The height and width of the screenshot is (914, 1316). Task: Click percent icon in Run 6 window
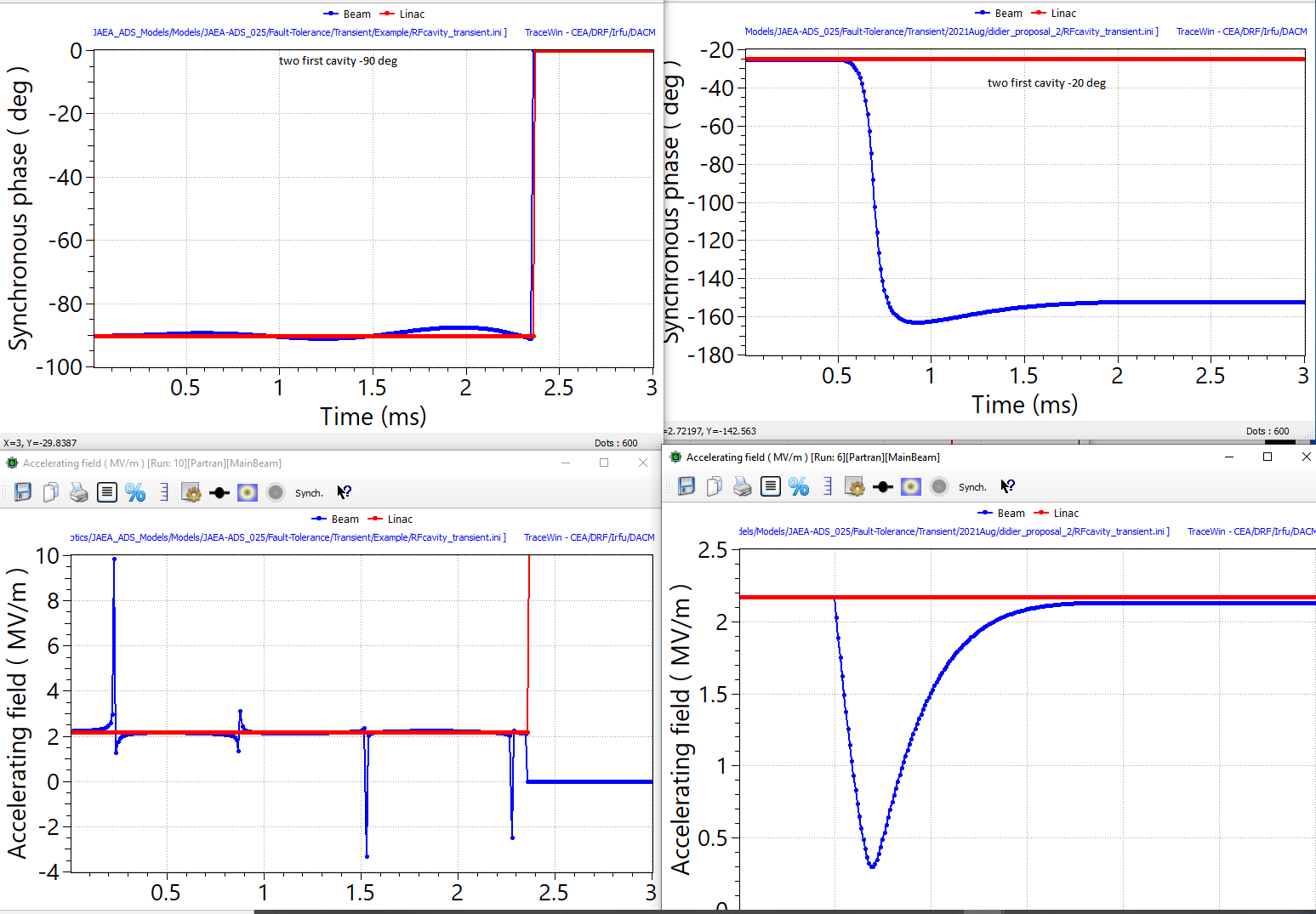point(799,486)
